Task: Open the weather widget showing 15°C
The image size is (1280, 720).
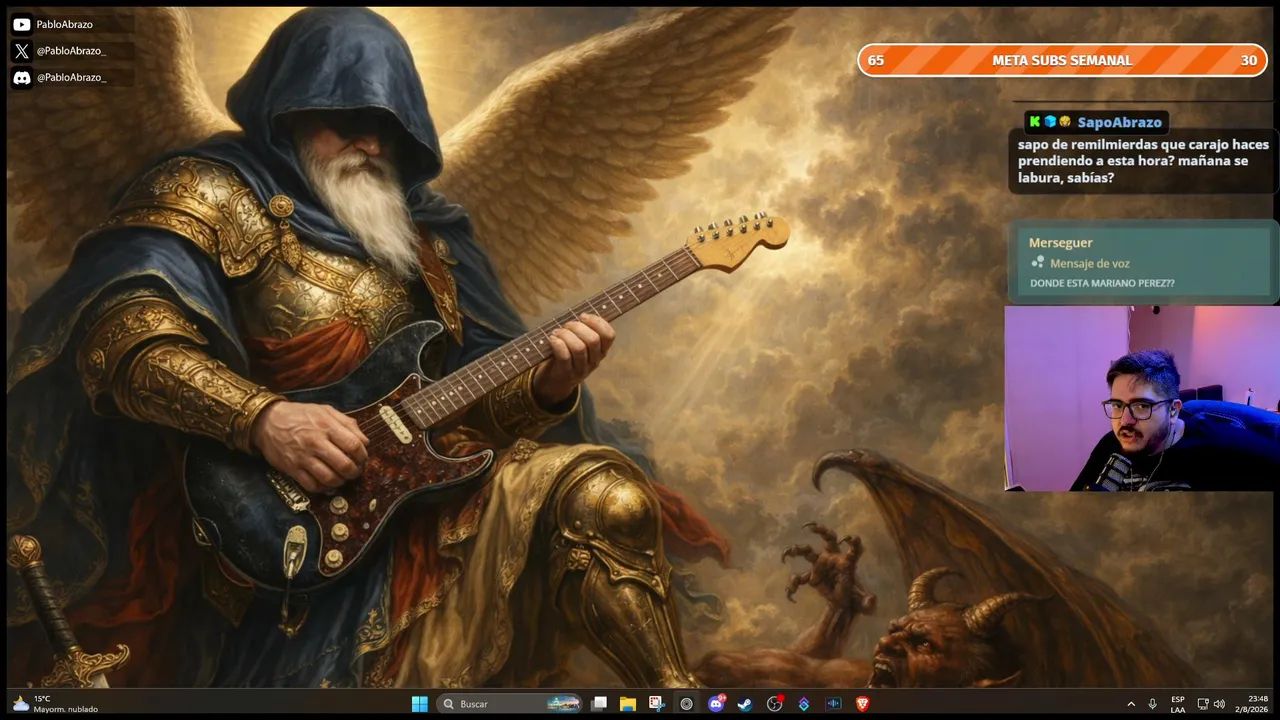Action: click(x=55, y=704)
